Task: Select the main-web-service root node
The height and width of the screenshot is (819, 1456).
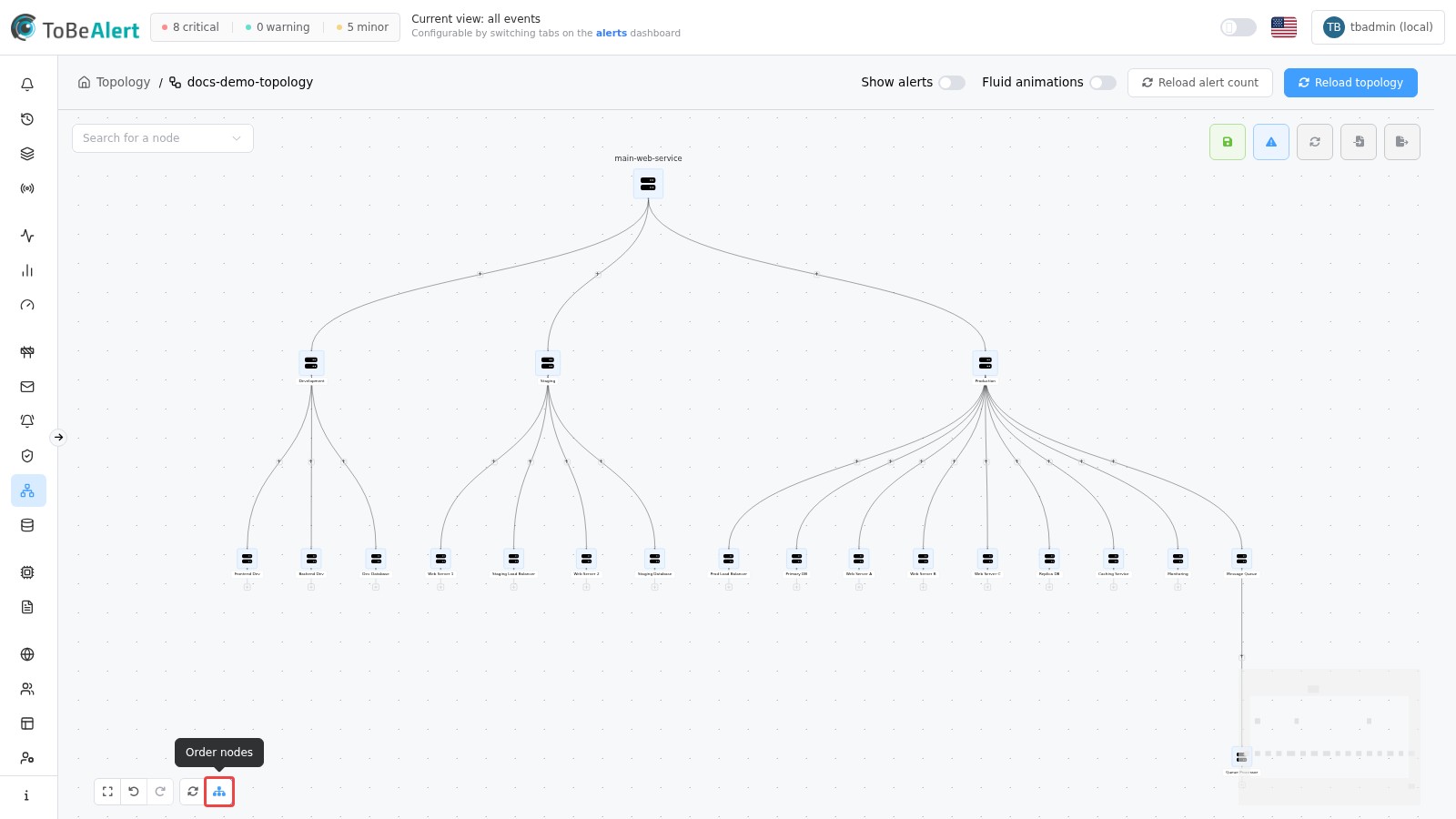Action: [x=648, y=184]
